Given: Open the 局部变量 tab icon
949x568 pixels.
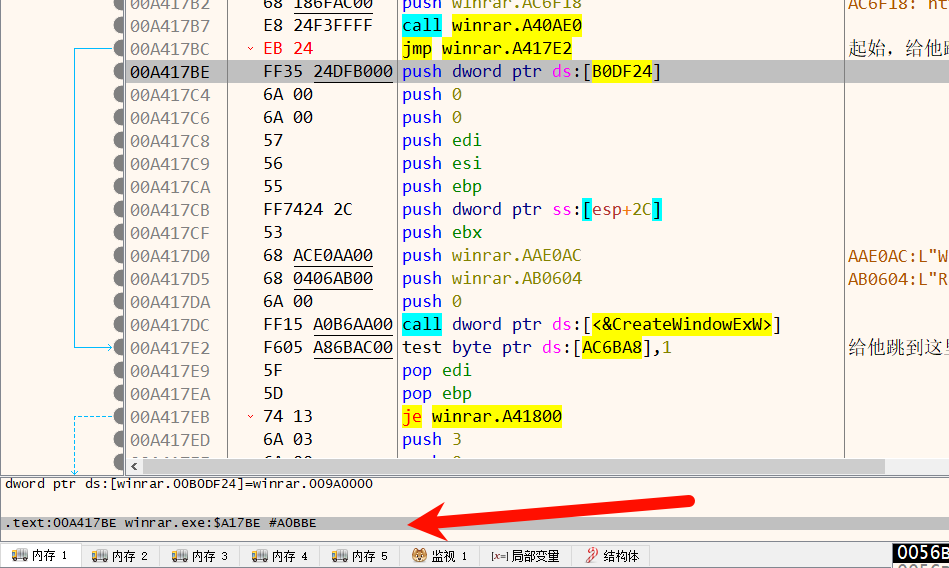Looking at the screenshot, I should (499, 556).
